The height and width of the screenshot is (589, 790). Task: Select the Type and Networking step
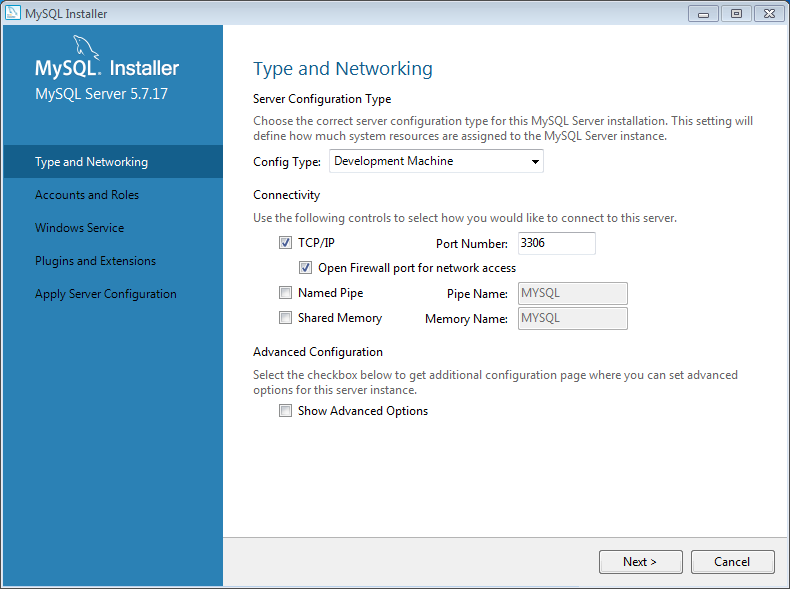pyautogui.click(x=91, y=162)
